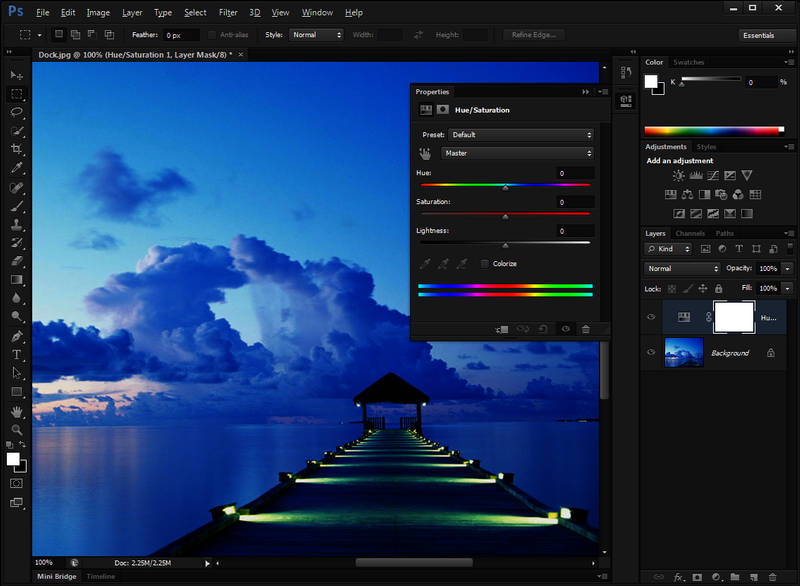The width and height of the screenshot is (800, 586).
Task: Open the Master channel dropdown
Action: pyautogui.click(x=517, y=153)
